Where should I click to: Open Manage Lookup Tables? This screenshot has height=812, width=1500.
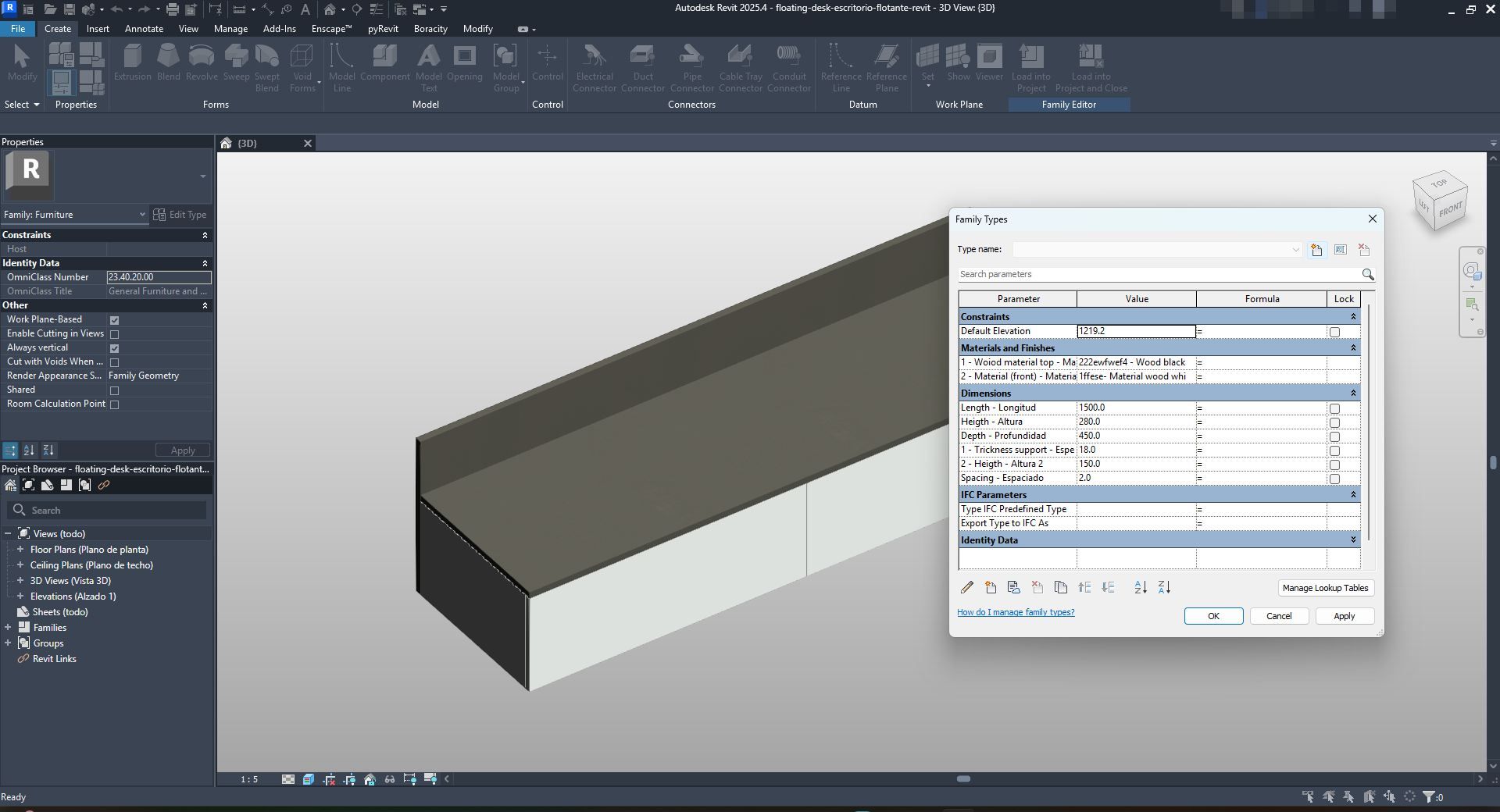1325,588
